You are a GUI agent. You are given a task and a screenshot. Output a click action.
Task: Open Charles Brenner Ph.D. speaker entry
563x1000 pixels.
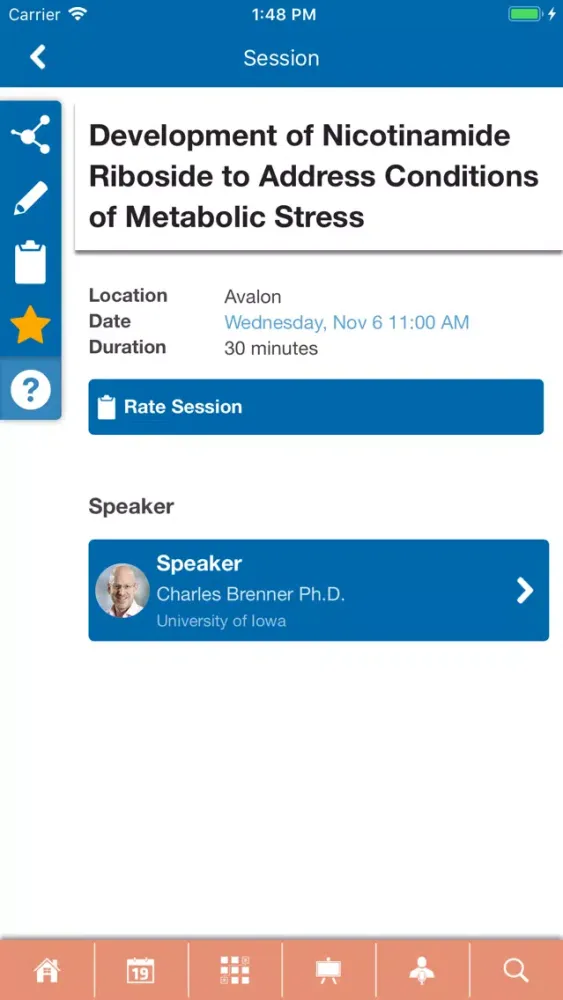(318, 591)
